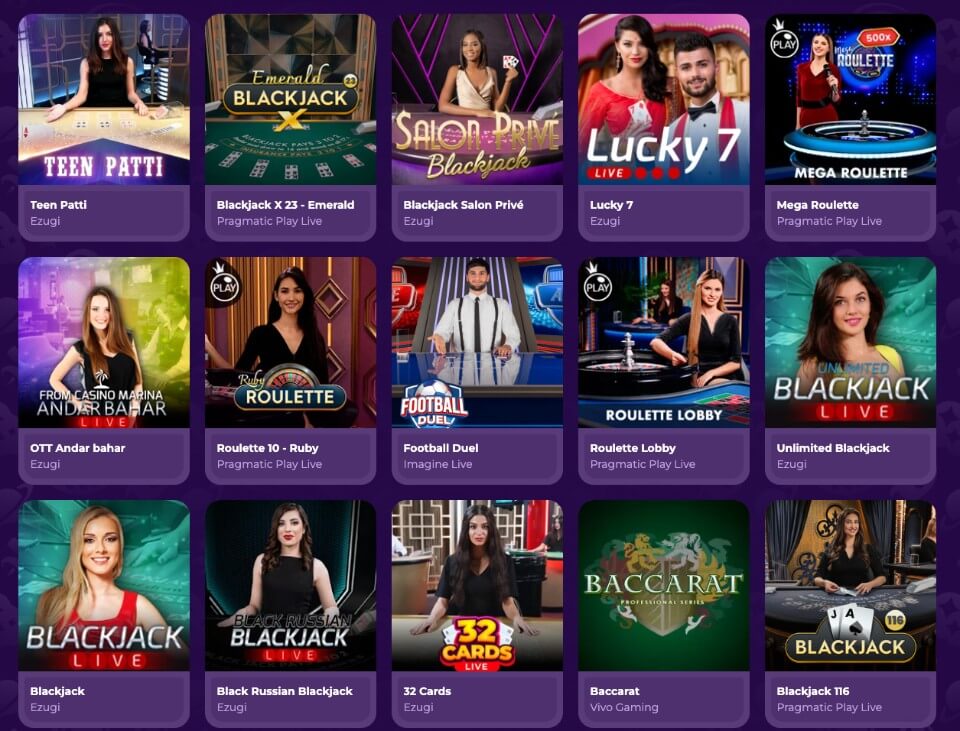This screenshot has height=731, width=960.
Task: Select the Roulette 10 - Ruby title
Action: (x=268, y=448)
